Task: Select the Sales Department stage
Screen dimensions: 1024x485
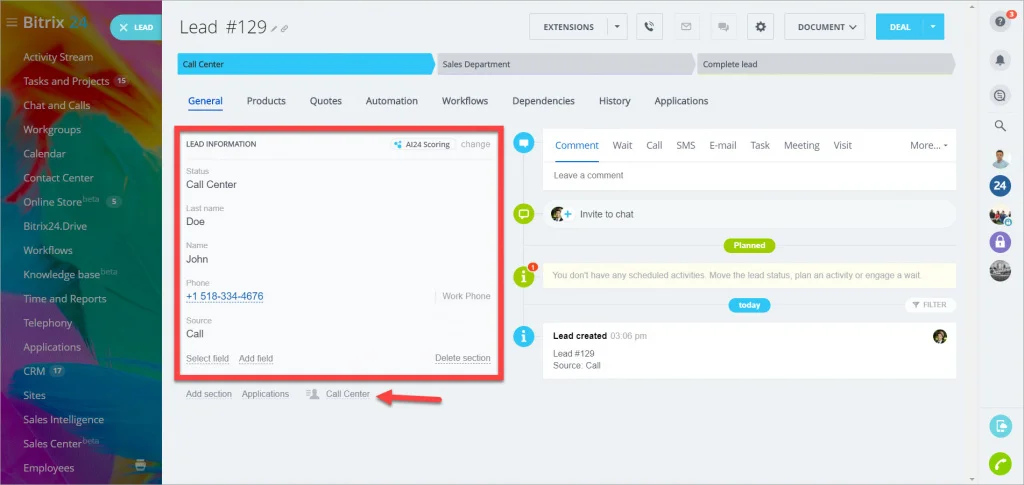Action: click(x=566, y=64)
